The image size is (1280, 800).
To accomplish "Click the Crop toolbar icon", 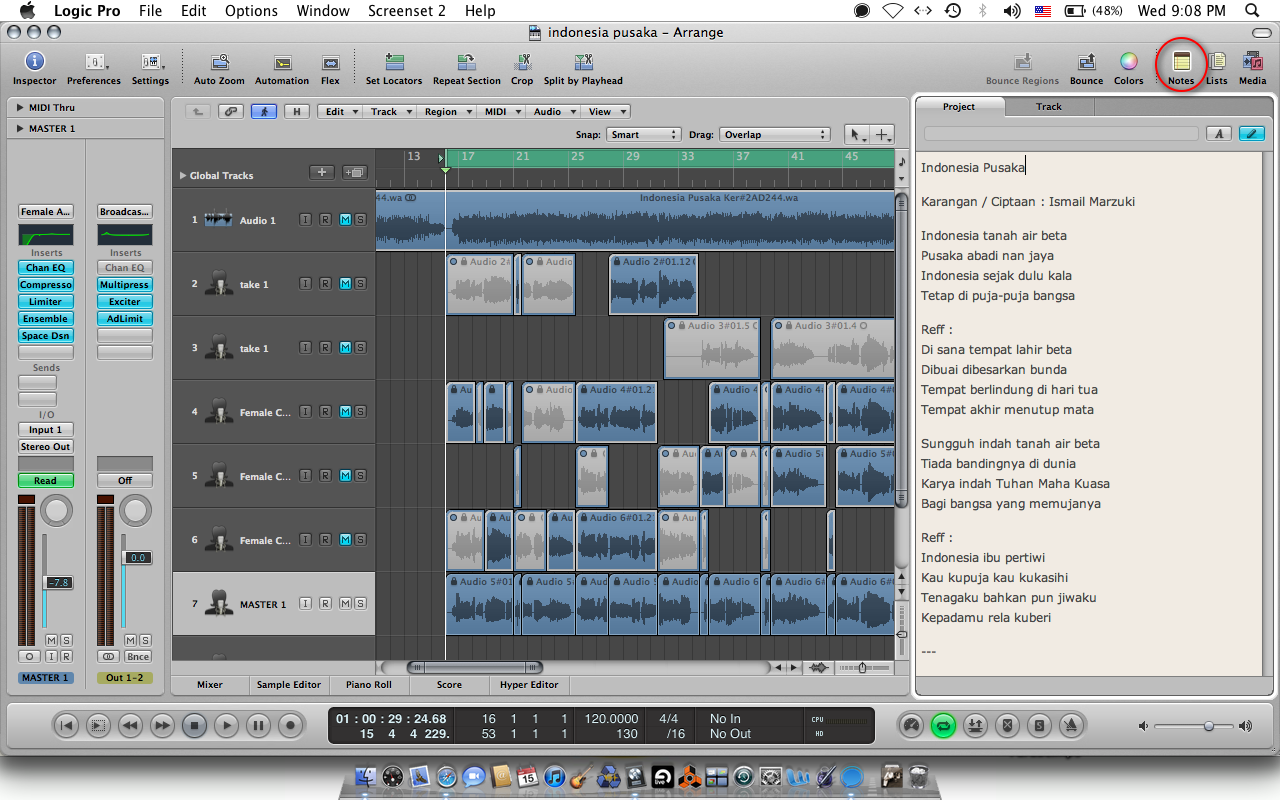I will coord(522,62).
